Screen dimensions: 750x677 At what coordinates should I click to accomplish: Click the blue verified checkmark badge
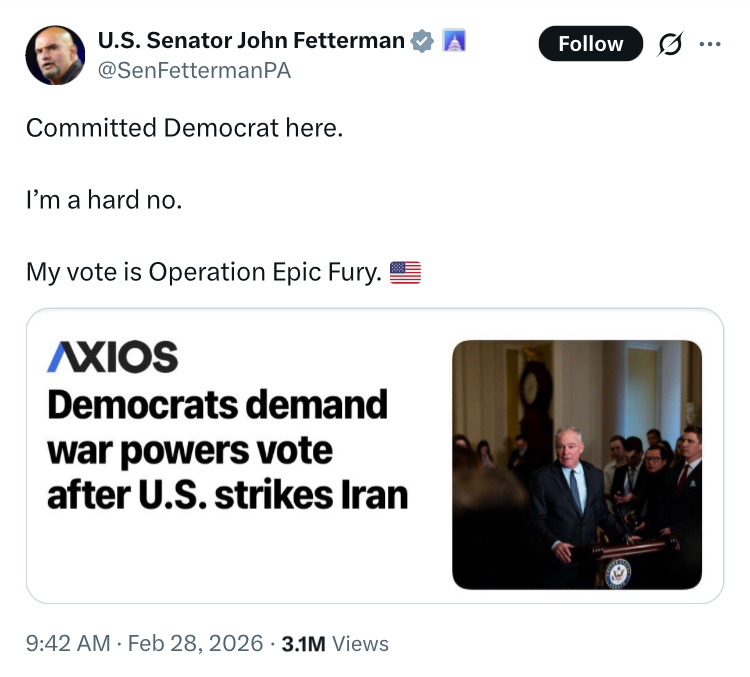pyautogui.click(x=423, y=41)
